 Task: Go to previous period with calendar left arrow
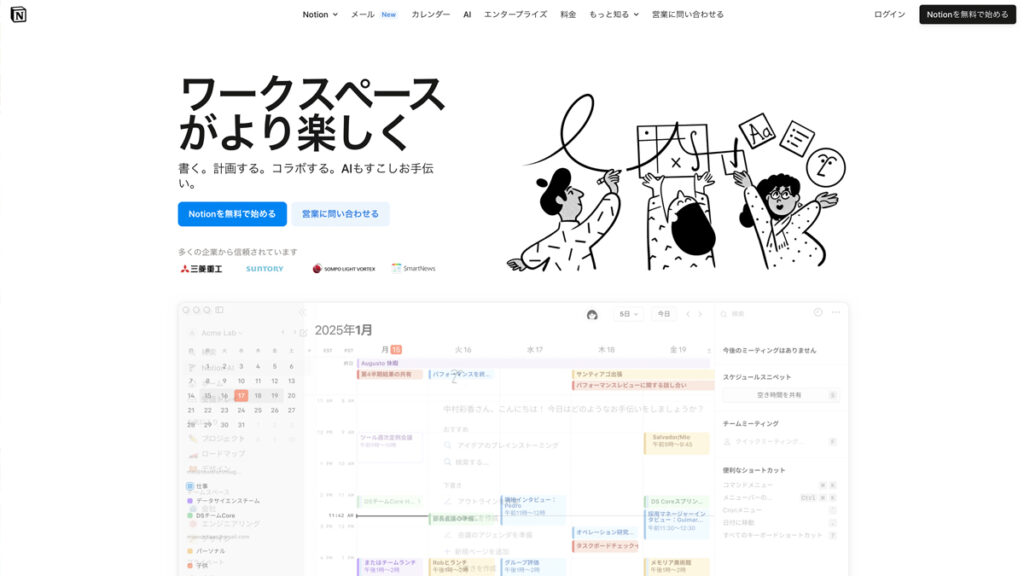point(688,314)
